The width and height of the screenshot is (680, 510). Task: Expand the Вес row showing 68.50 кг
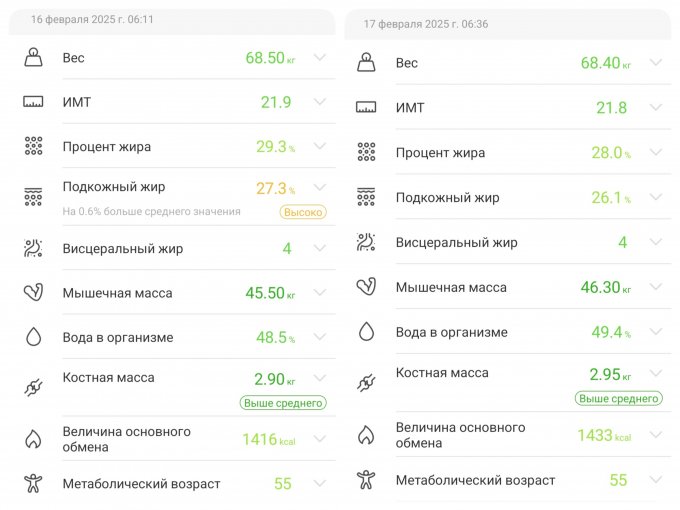point(320,57)
